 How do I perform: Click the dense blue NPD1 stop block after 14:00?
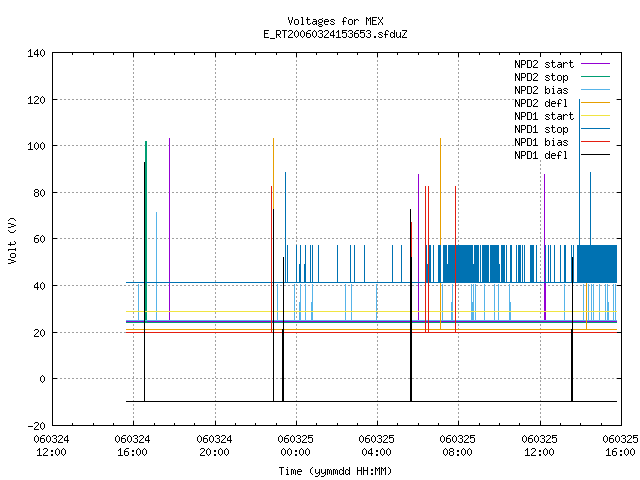click(x=597, y=264)
